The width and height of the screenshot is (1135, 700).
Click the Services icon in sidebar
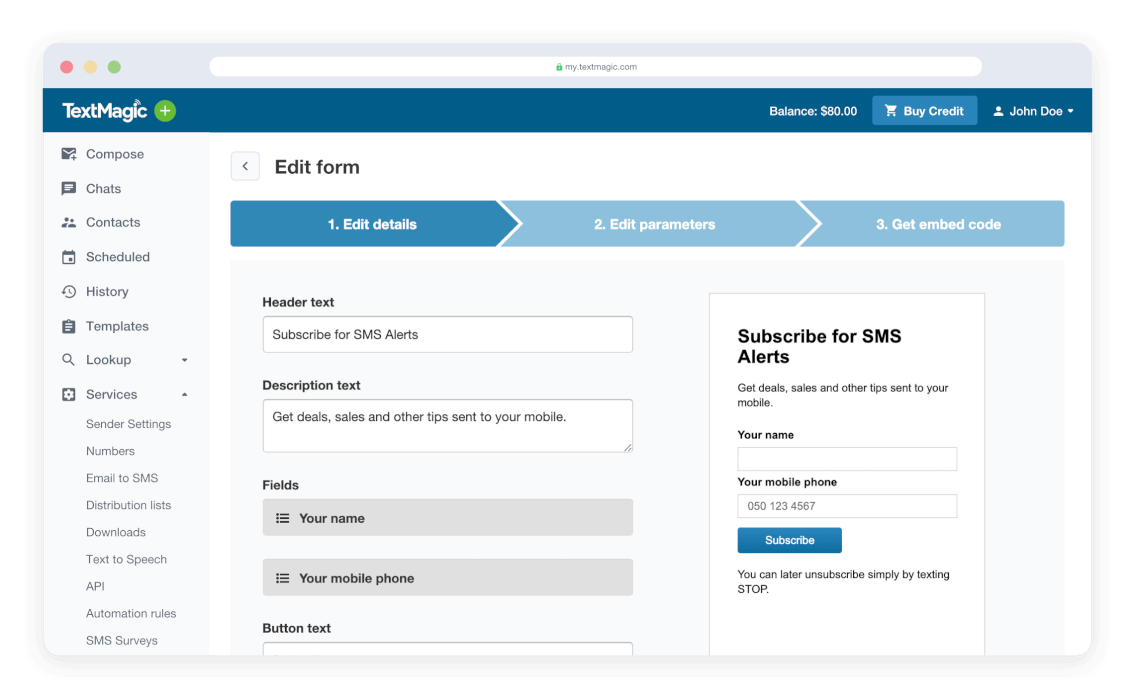point(69,395)
